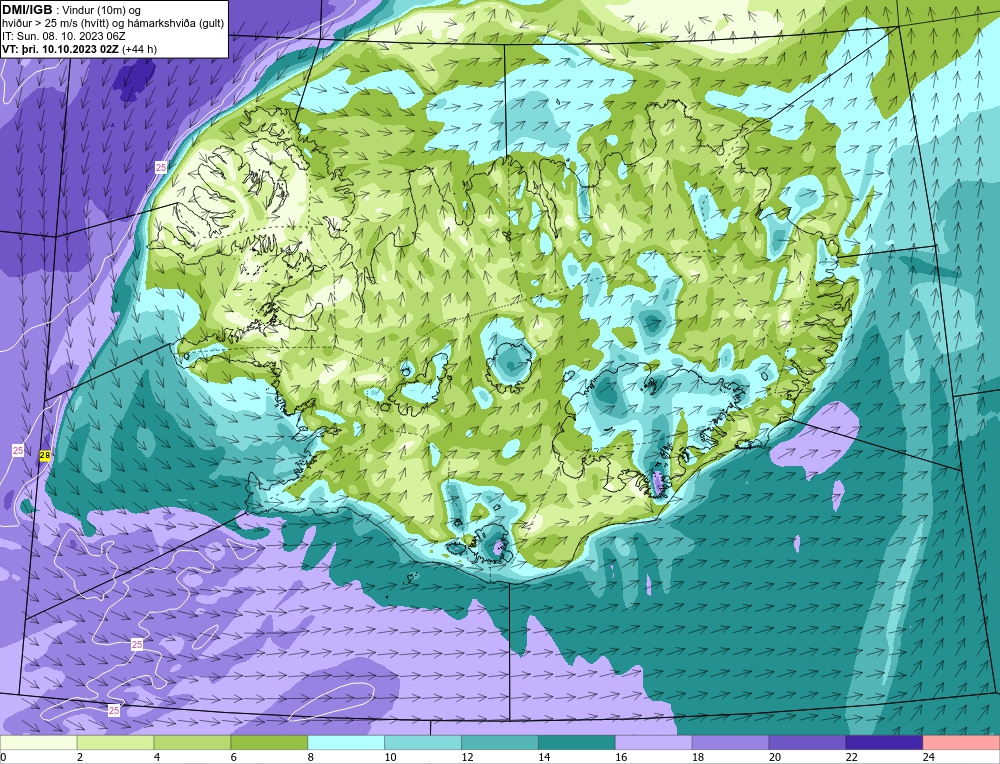Click the '10' legend scale label
Image resolution: width=1000 pixels, height=764 pixels.
390,757
